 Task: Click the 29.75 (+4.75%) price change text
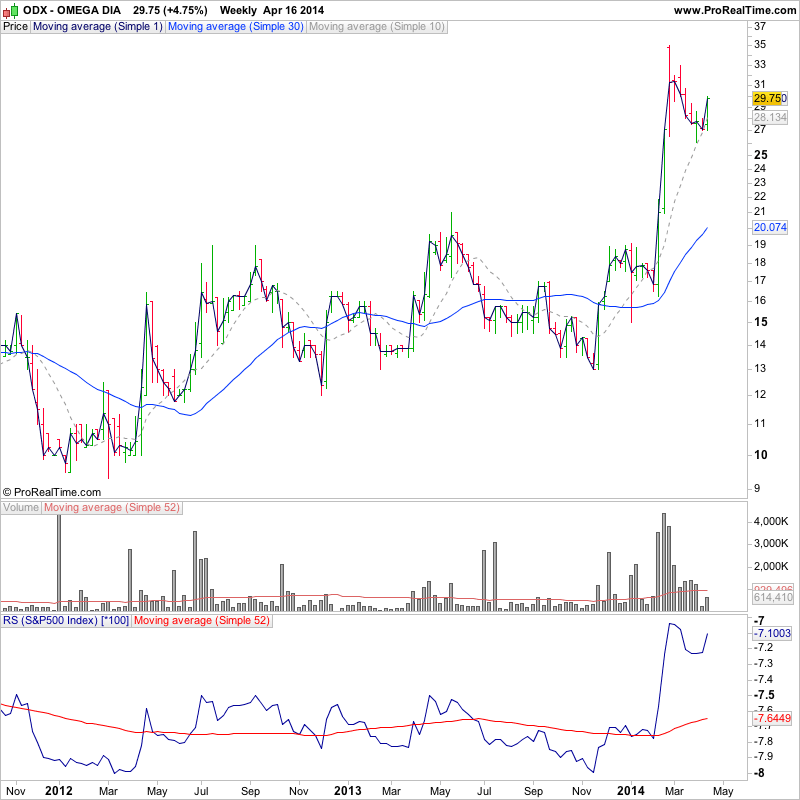click(x=170, y=10)
